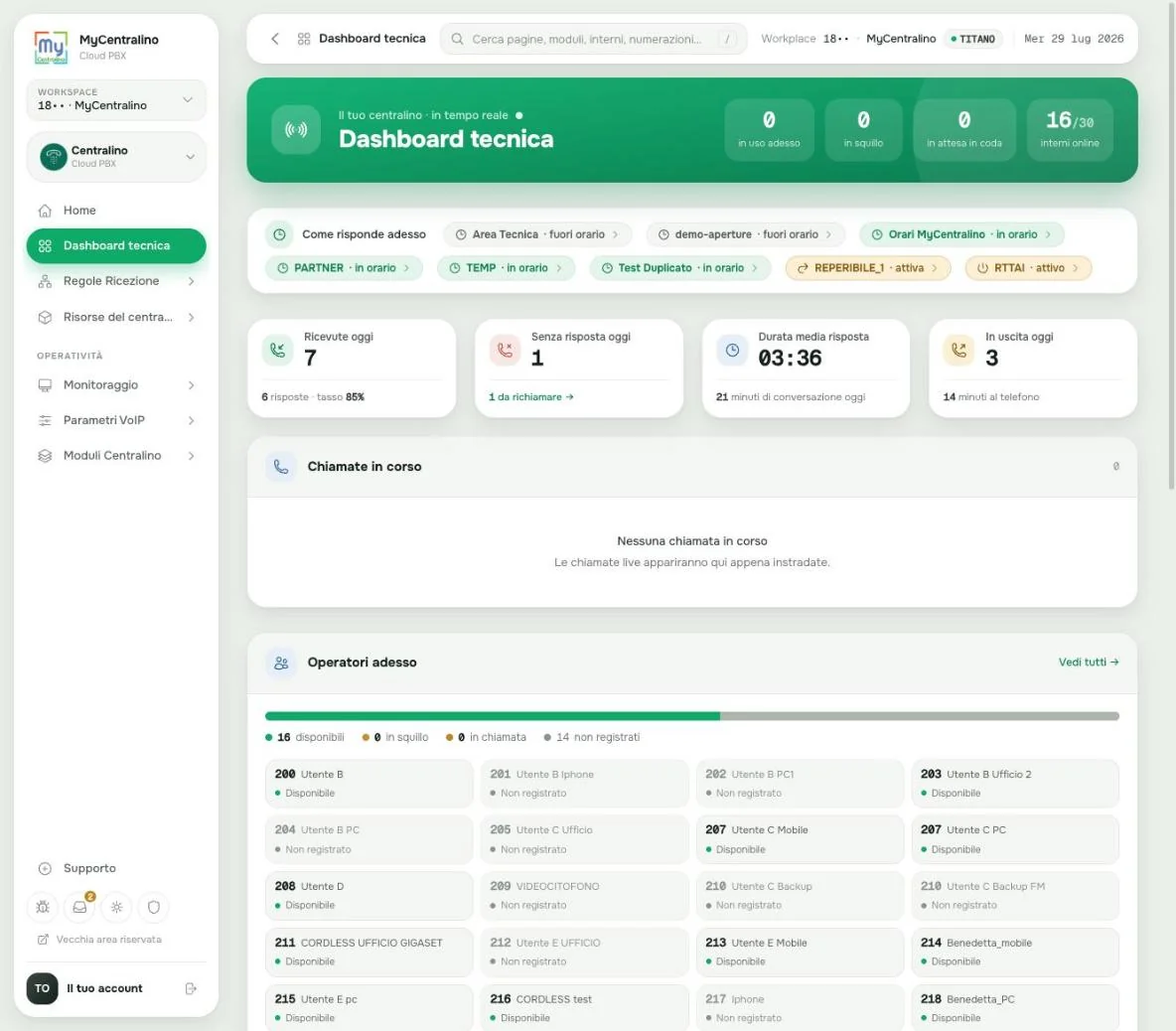Toggle light theme with the sun icon
1176x1031 pixels.
tap(117, 907)
